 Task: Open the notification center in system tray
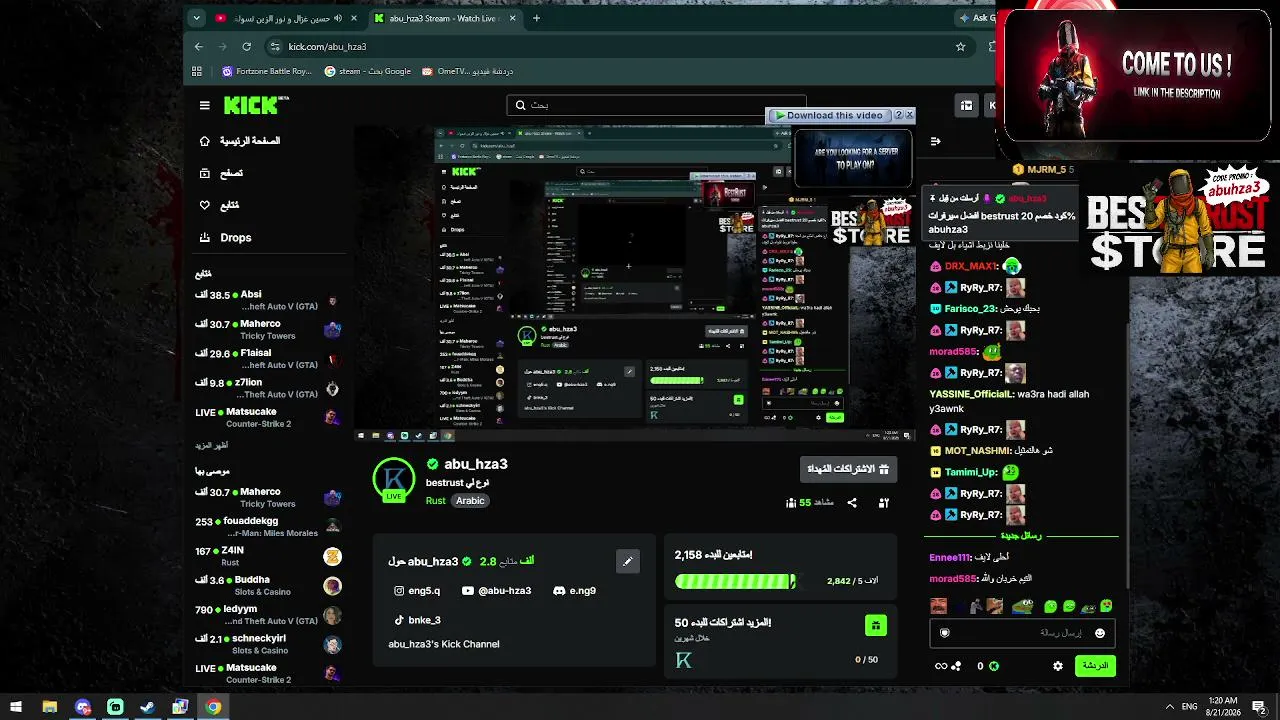1260,707
